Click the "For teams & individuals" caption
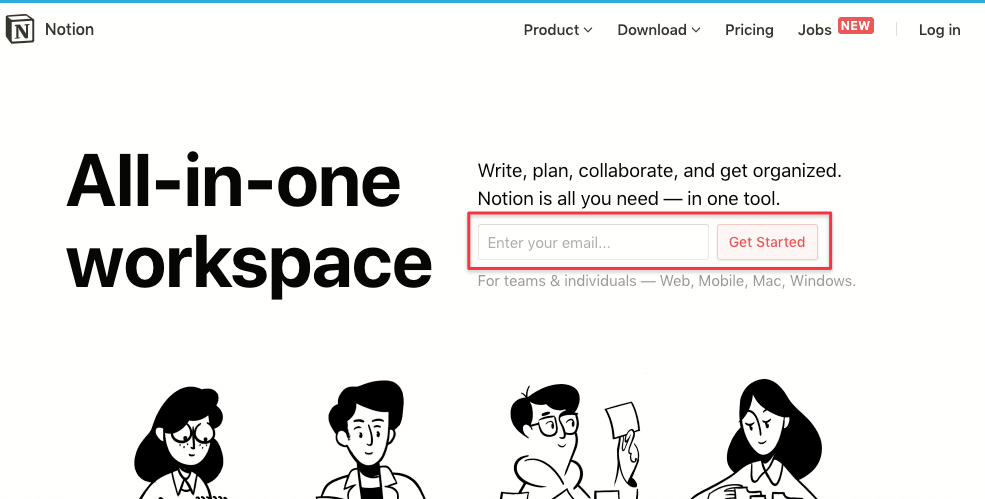The height and width of the screenshot is (499, 985). [666, 281]
